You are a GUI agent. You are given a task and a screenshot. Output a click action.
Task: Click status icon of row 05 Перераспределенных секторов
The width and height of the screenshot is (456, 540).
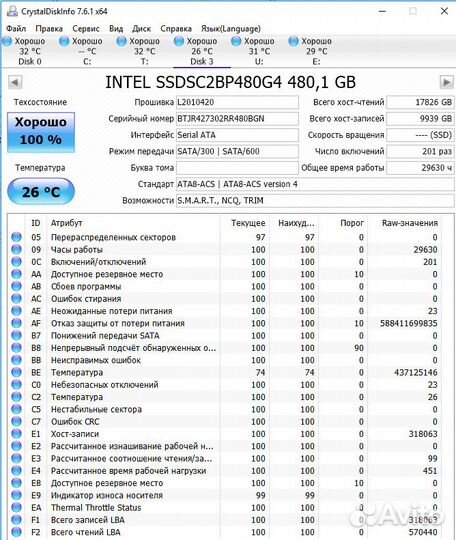[16, 237]
